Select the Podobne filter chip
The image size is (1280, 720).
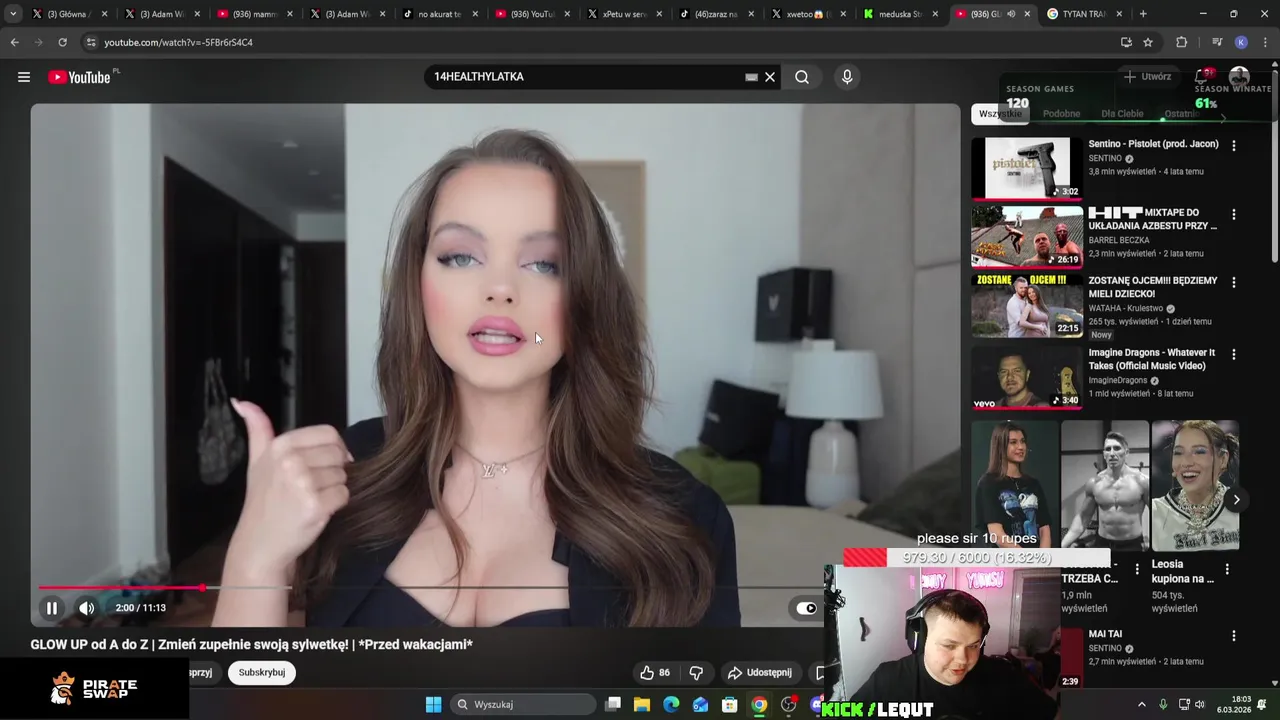tap(1061, 114)
